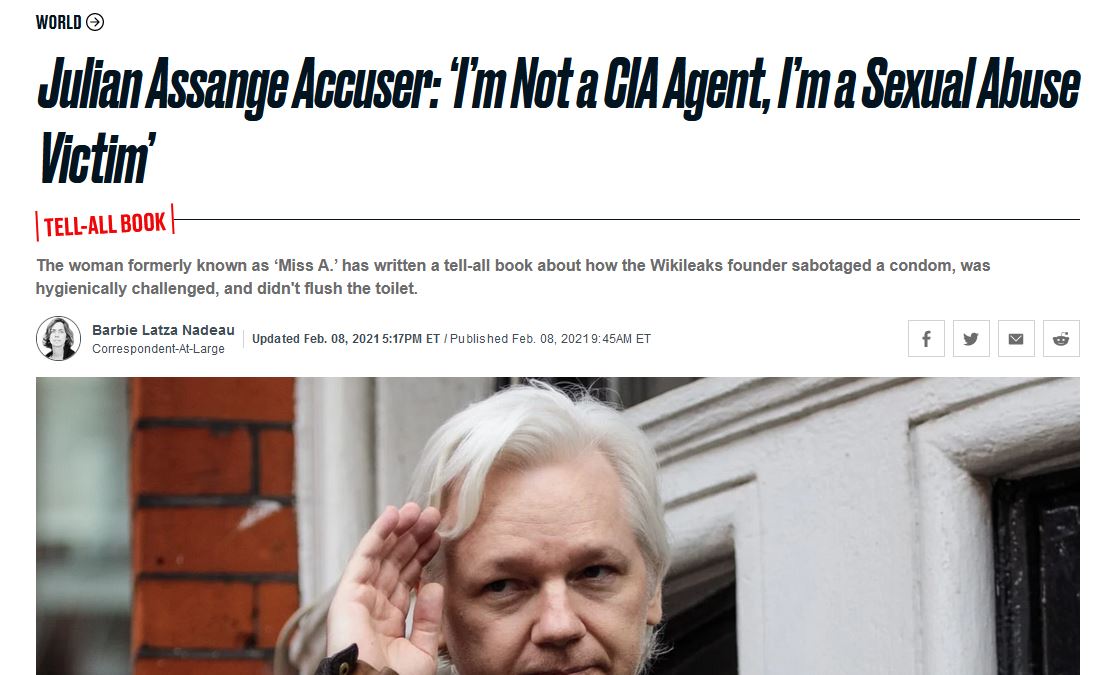
Task: Share article on Twitter
Action: coord(971,339)
